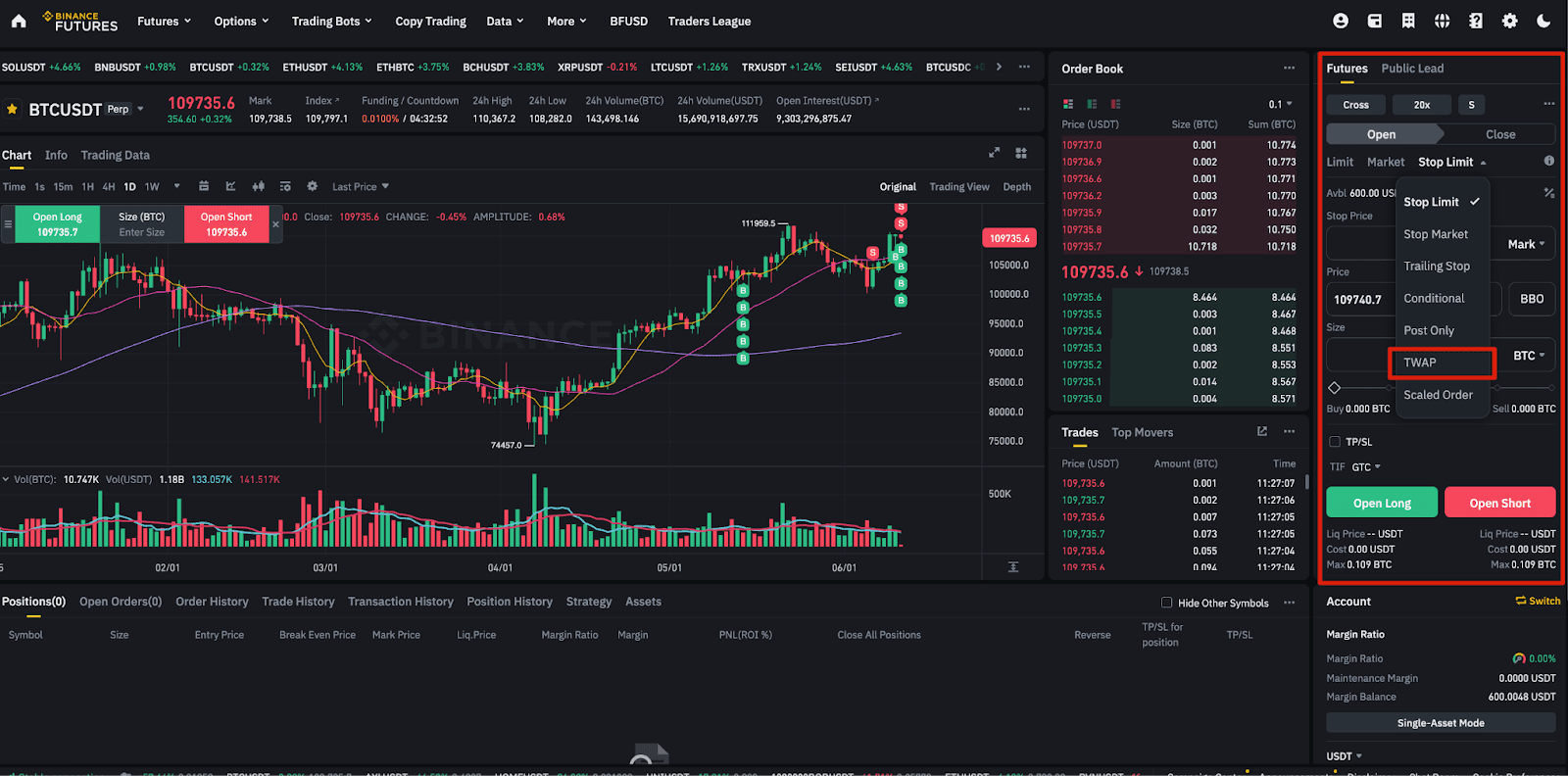The image size is (1568, 776).
Task: Open Order Book more options menu
Action: tap(1290, 68)
